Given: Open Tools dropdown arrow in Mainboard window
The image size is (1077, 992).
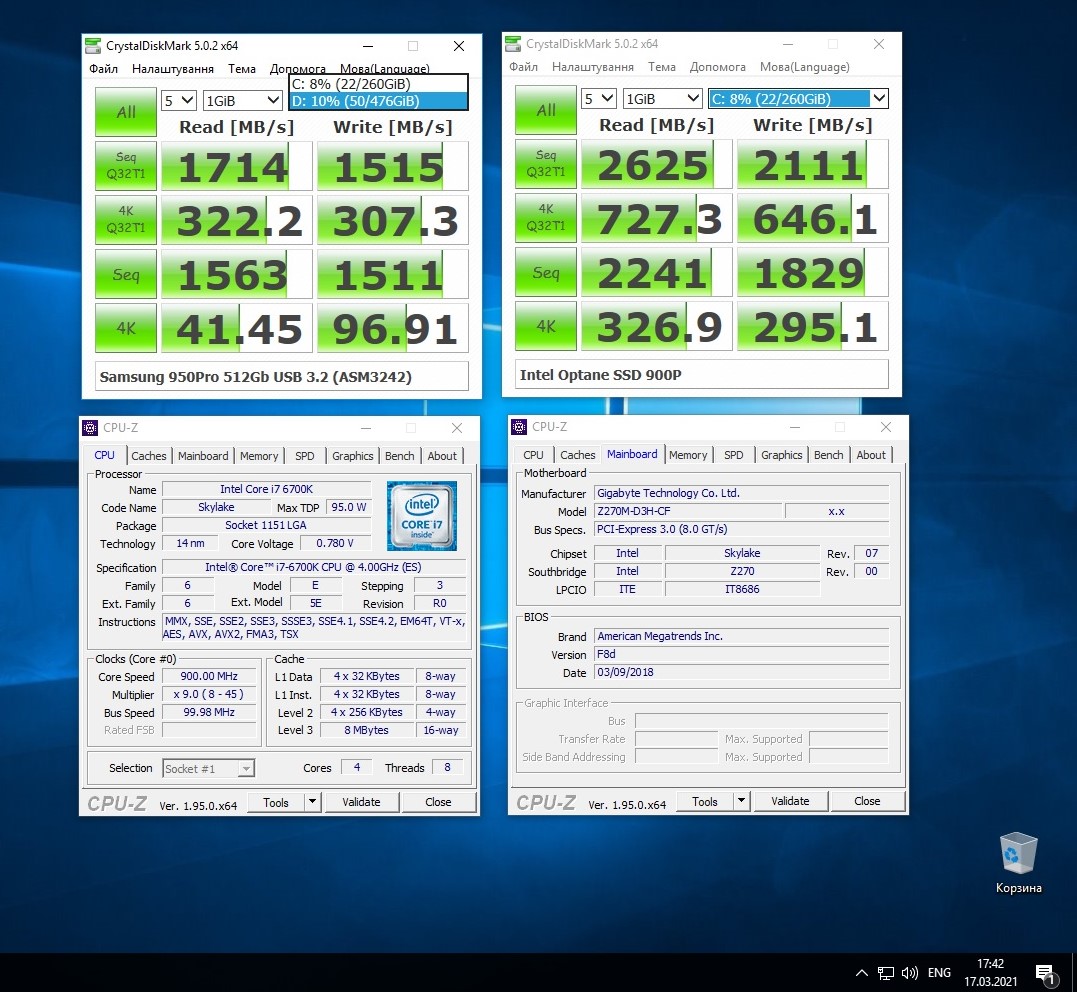Looking at the screenshot, I should click(x=741, y=800).
